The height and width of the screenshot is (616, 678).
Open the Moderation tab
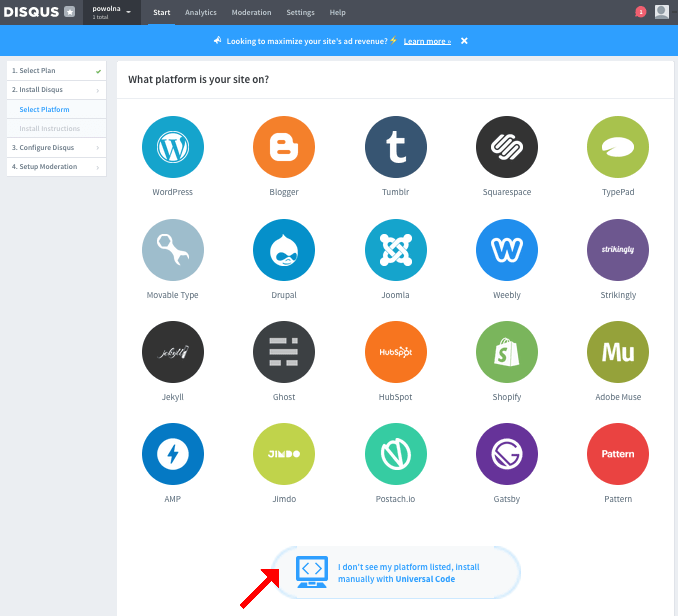[251, 13]
